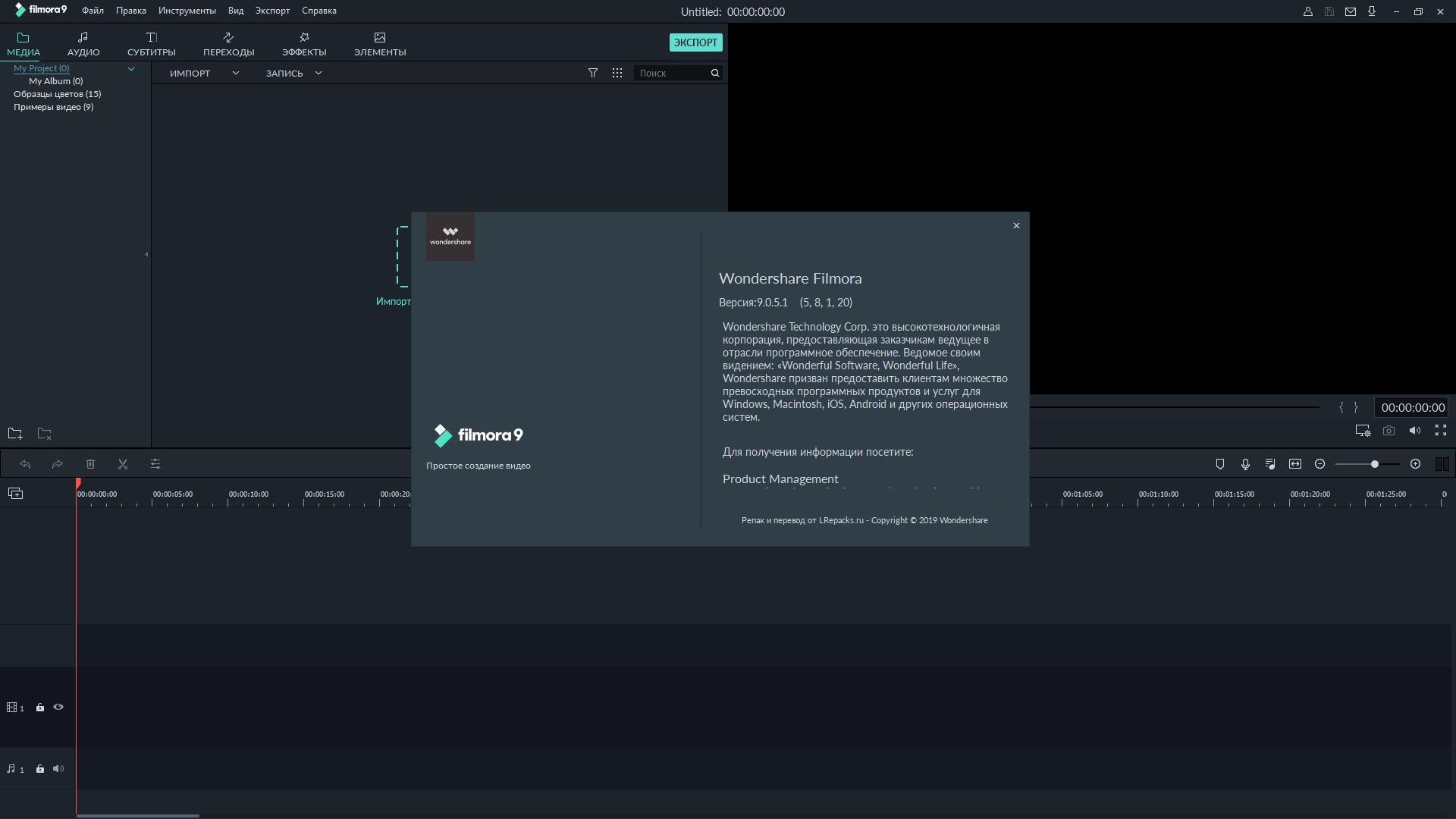Add a new folder in media panel
This screenshot has width=1456, height=819.
click(15, 433)
